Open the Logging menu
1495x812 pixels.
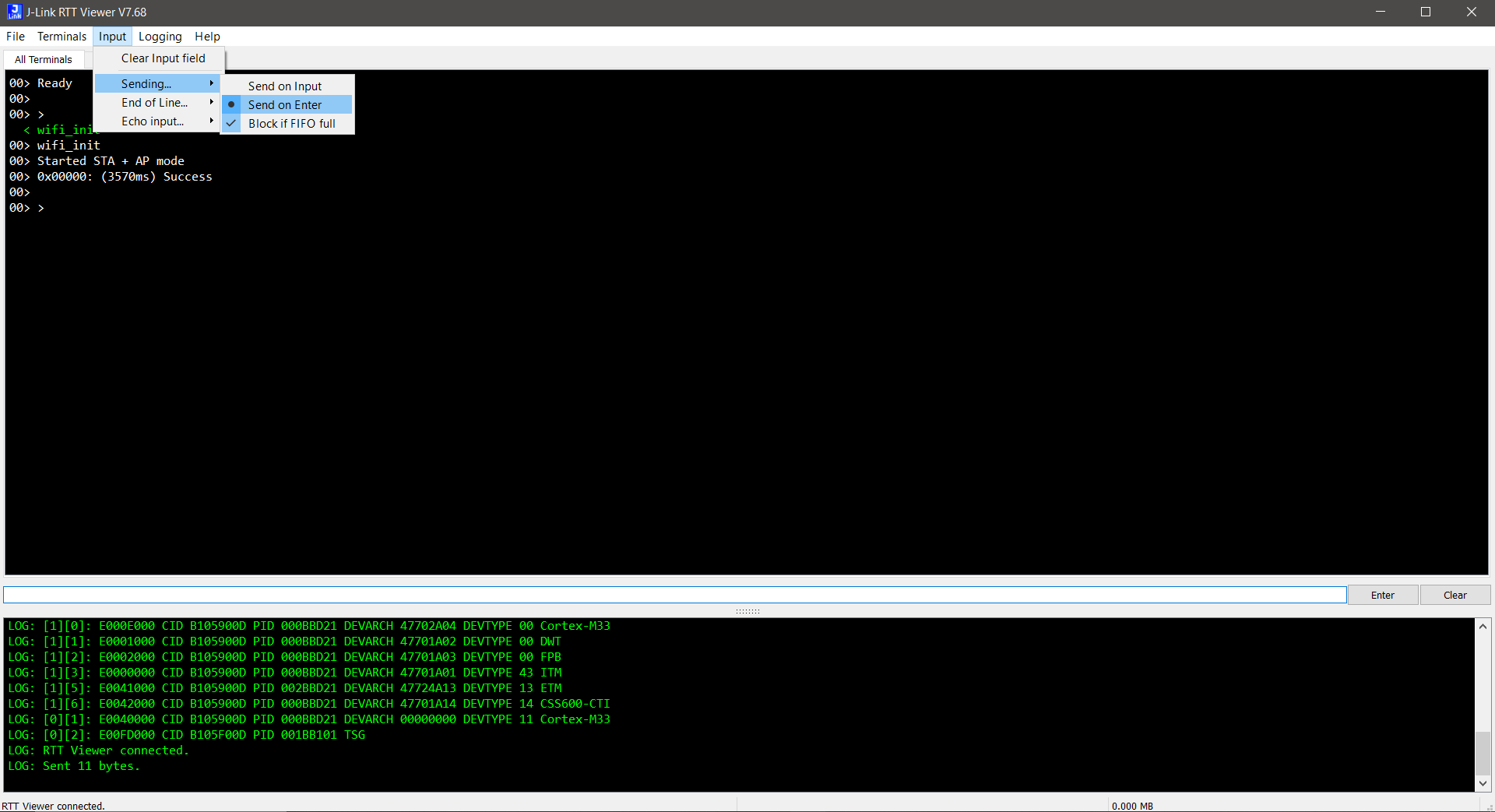click(x=160, y=36)
